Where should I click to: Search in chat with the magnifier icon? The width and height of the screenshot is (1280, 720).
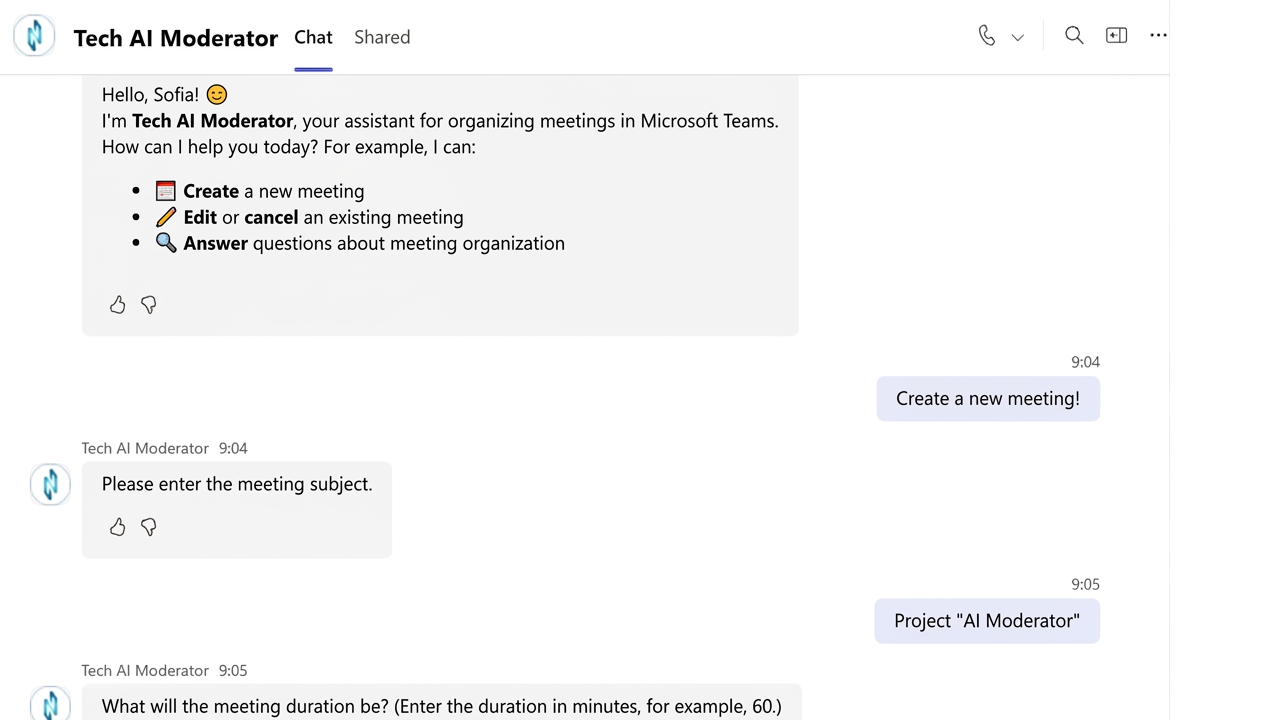1074,36
